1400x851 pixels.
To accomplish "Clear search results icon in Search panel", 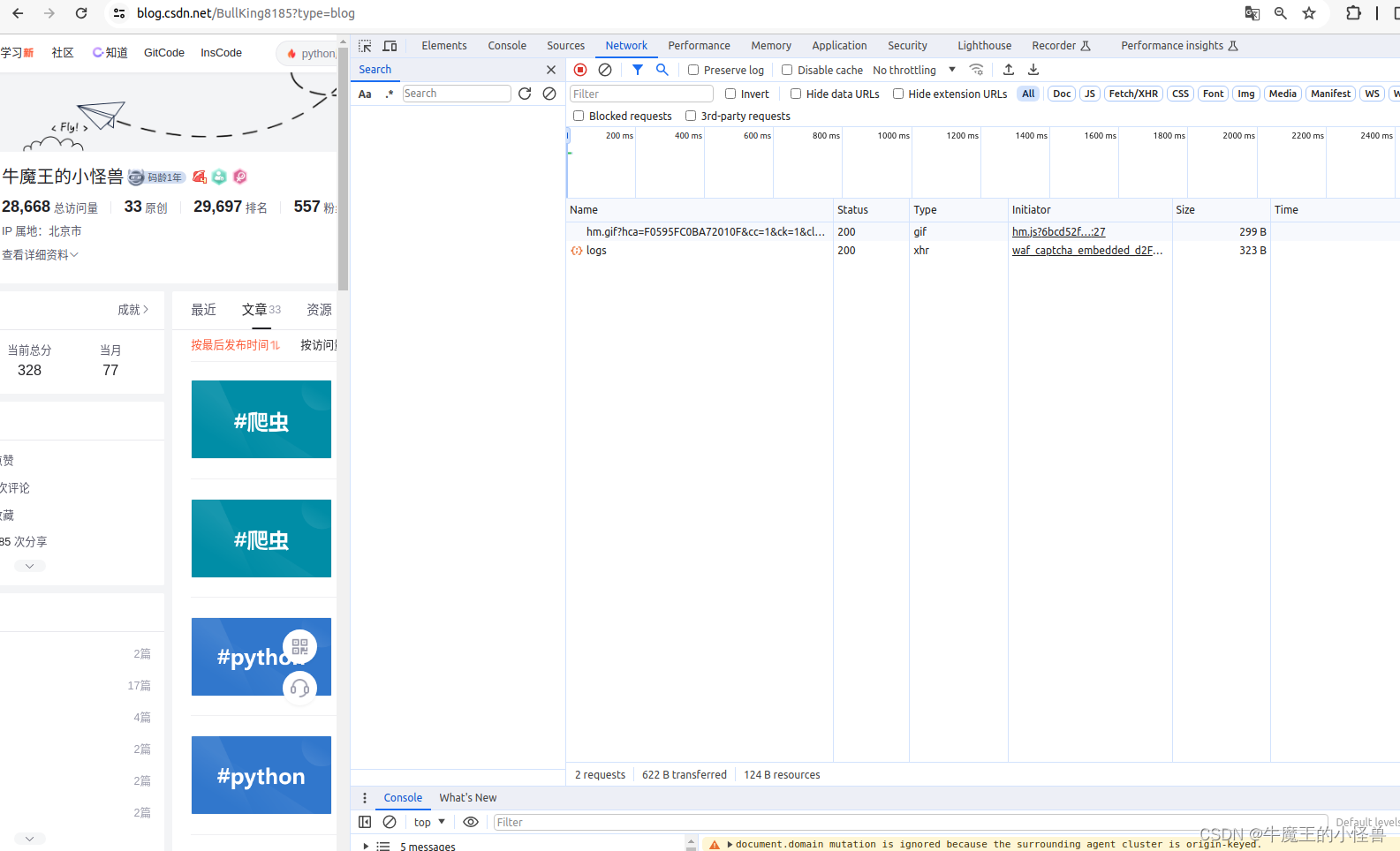I will click(x=549, y=94).
